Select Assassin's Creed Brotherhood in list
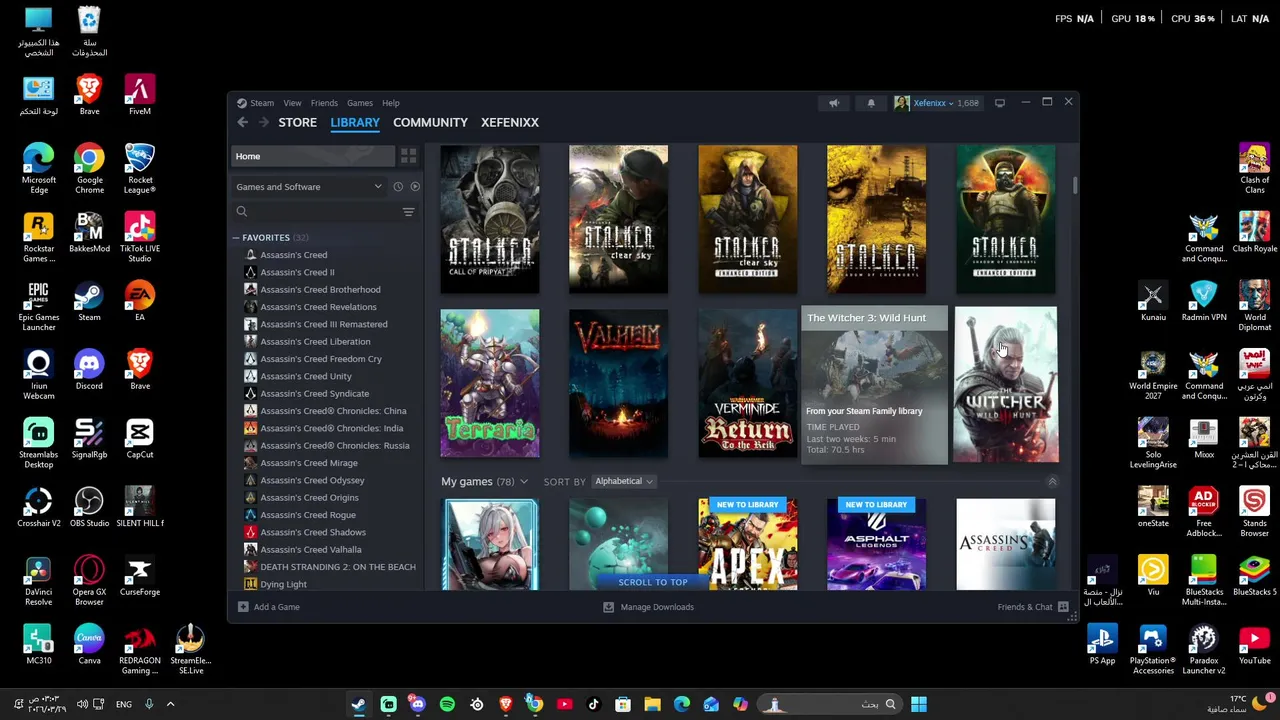The height and width of the screenshot is (720, 1280). (320, 290)
